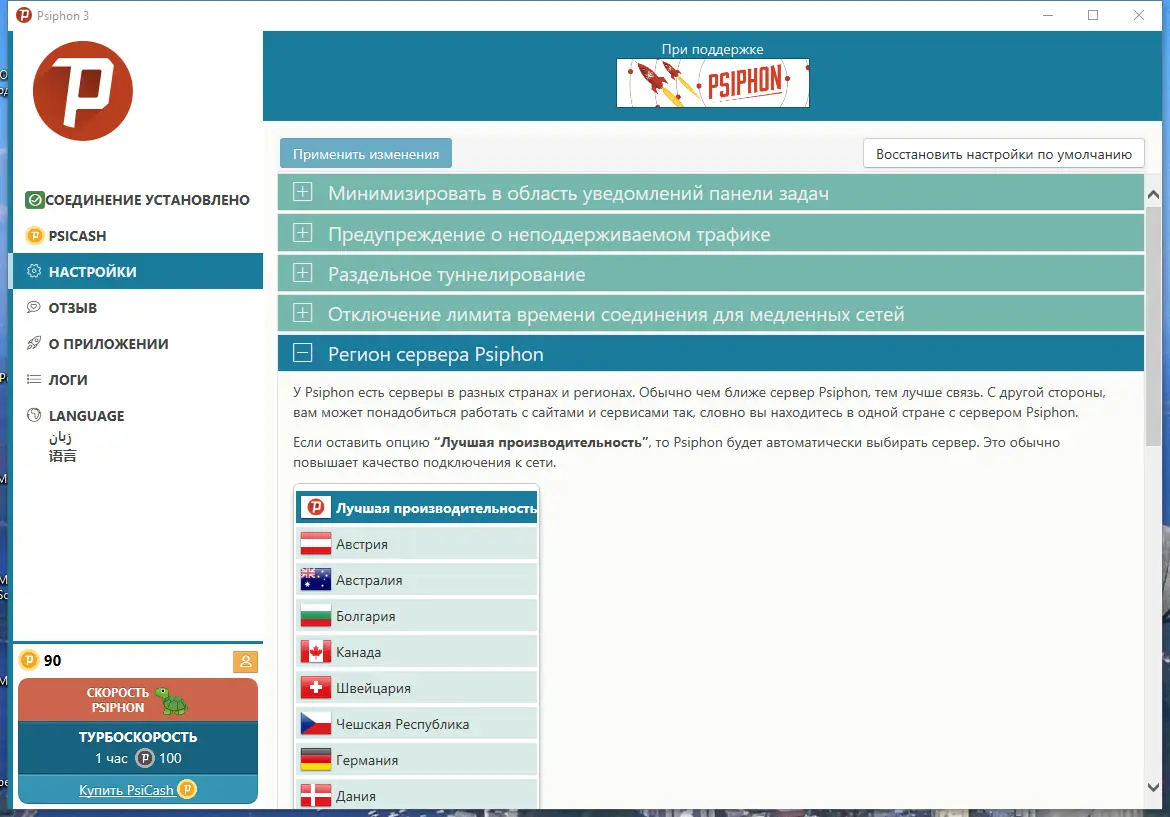This screenshot has width=1170, height=817.
Task: Click the Austria flag icon
Action: (x=316, y=544)
